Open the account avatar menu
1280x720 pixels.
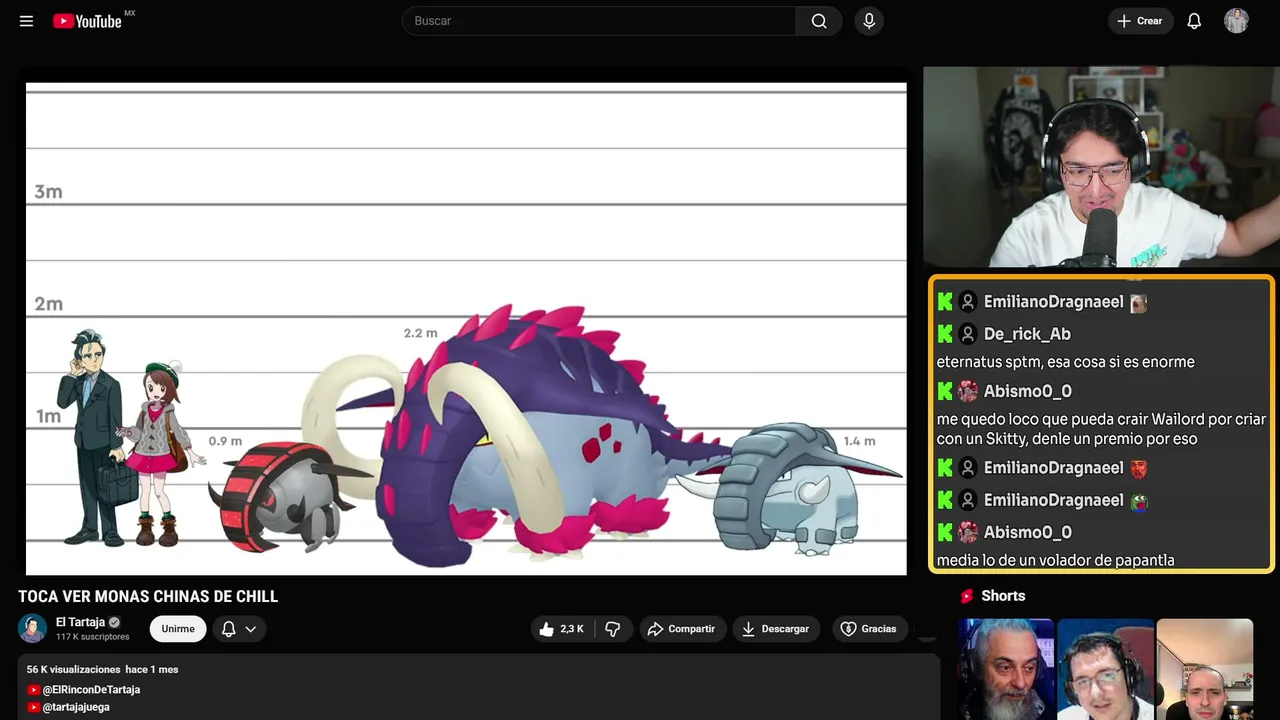coord(1236,21)
